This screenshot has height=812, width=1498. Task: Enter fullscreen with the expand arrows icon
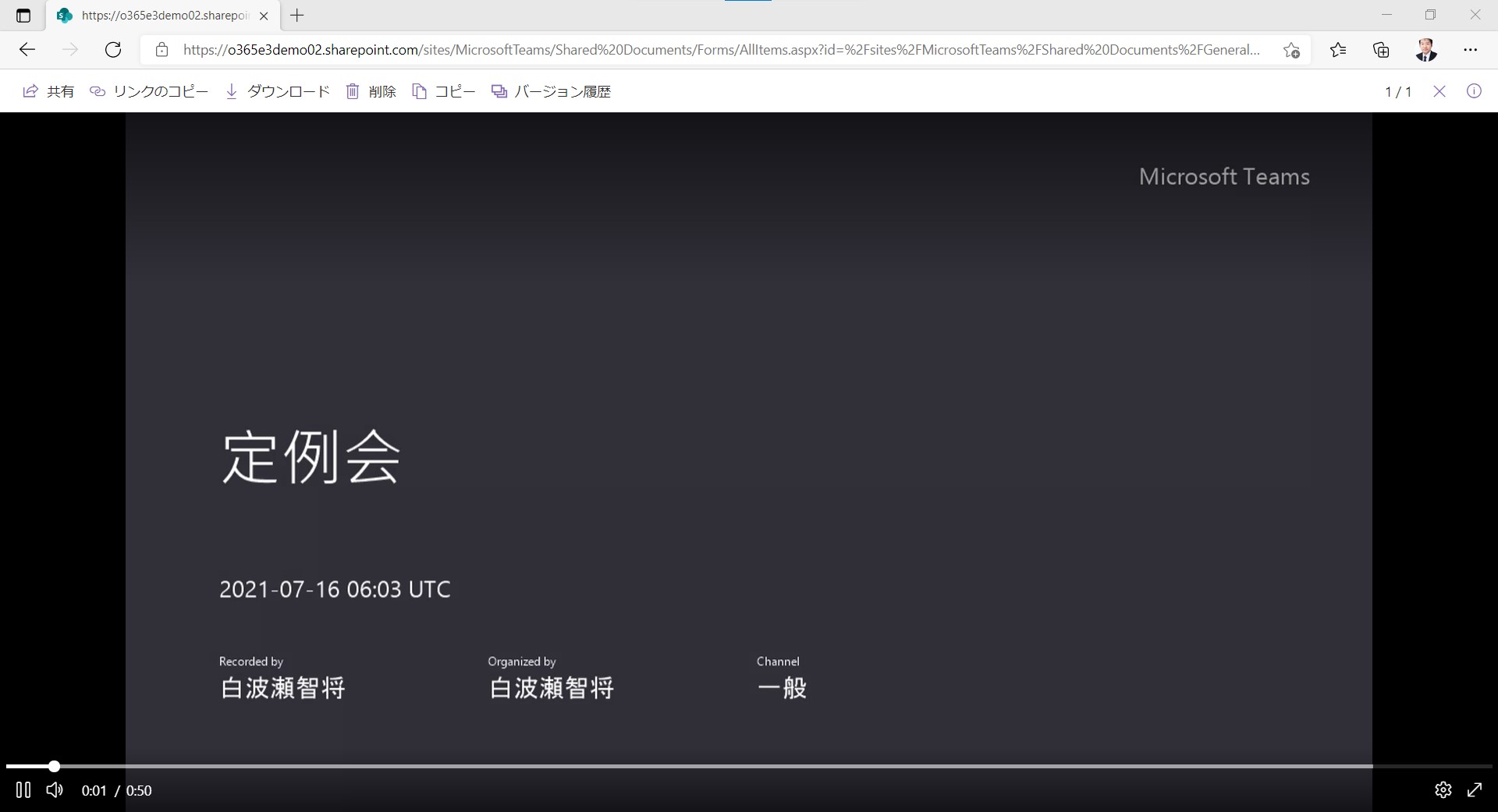[x=1475, y=790]
